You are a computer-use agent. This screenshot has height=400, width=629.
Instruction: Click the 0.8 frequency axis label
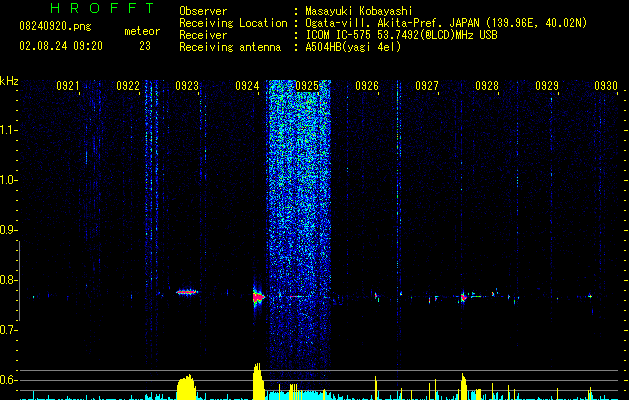(x=7, y=280)
